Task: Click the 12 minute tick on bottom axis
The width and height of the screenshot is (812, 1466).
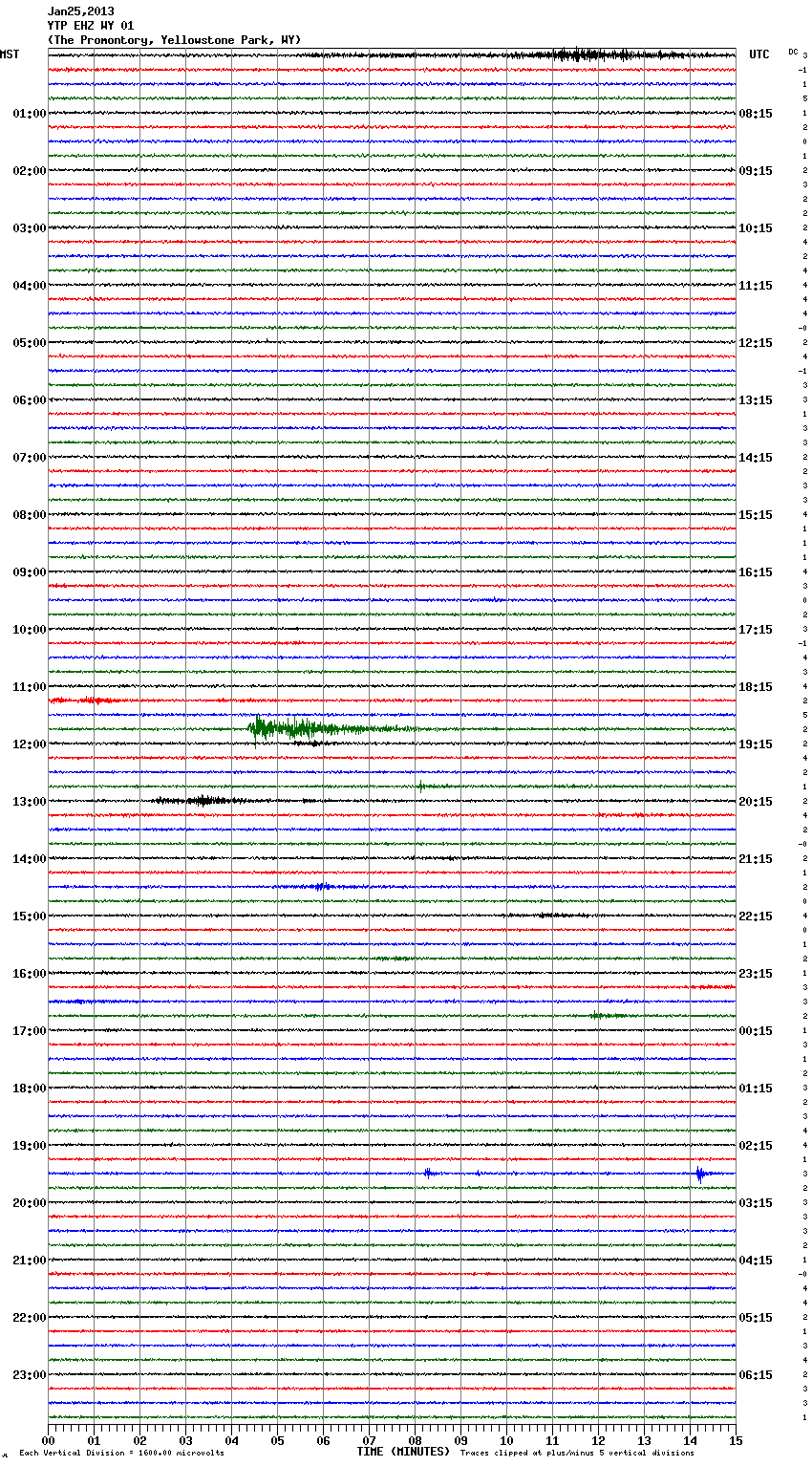Action: (598, 1440)
